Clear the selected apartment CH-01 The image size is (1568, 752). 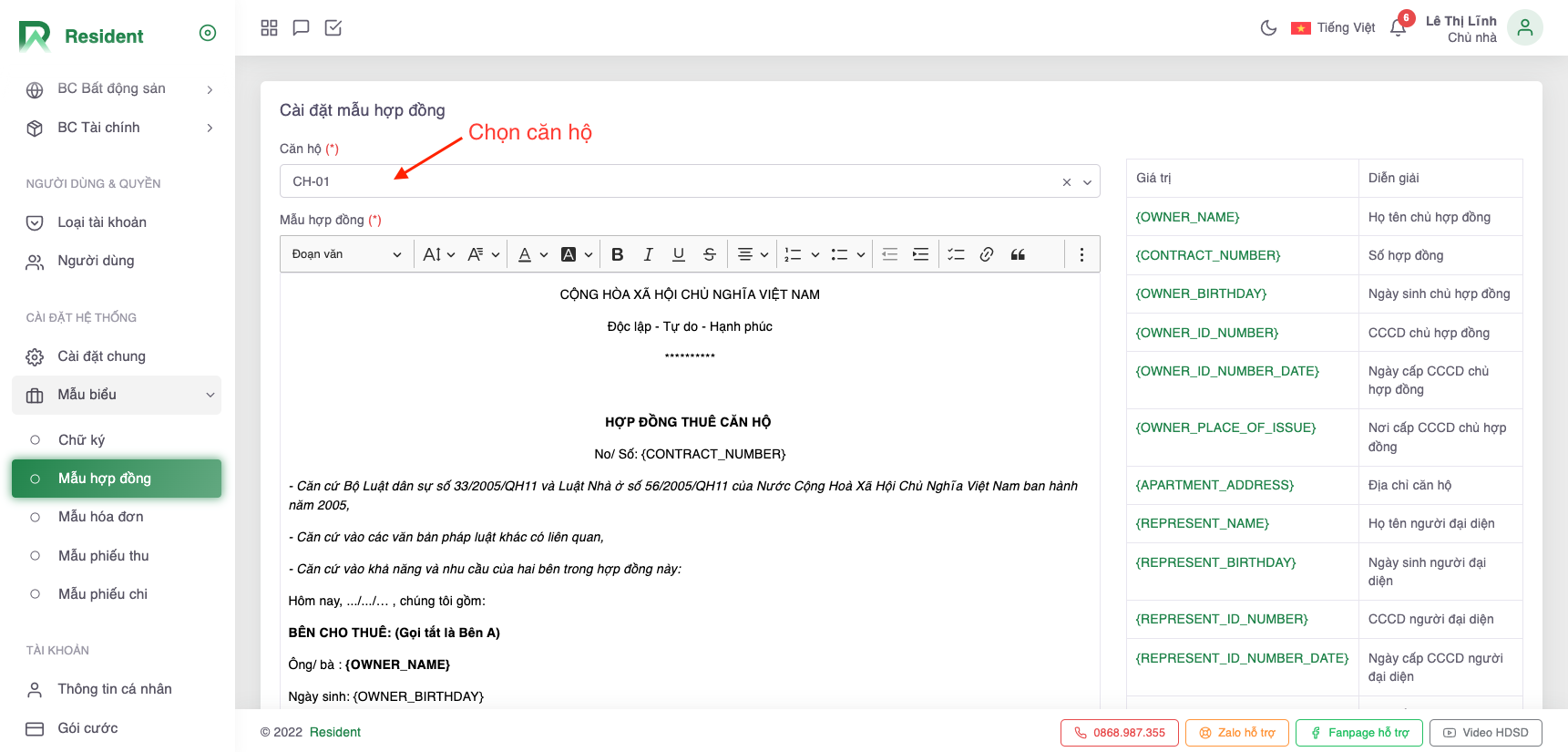coord(1066,182)
